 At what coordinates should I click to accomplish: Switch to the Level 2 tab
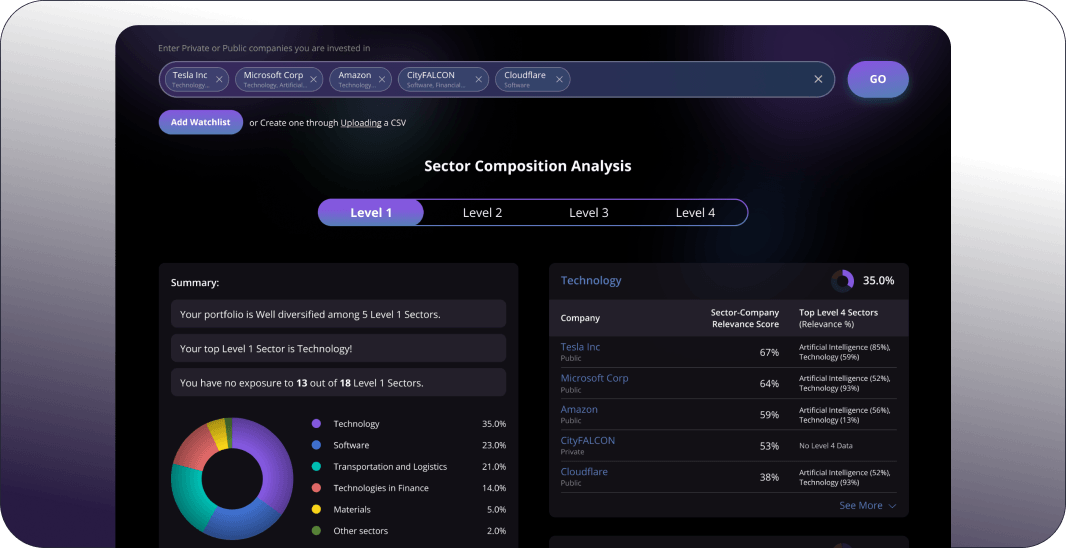click(482, 213)
